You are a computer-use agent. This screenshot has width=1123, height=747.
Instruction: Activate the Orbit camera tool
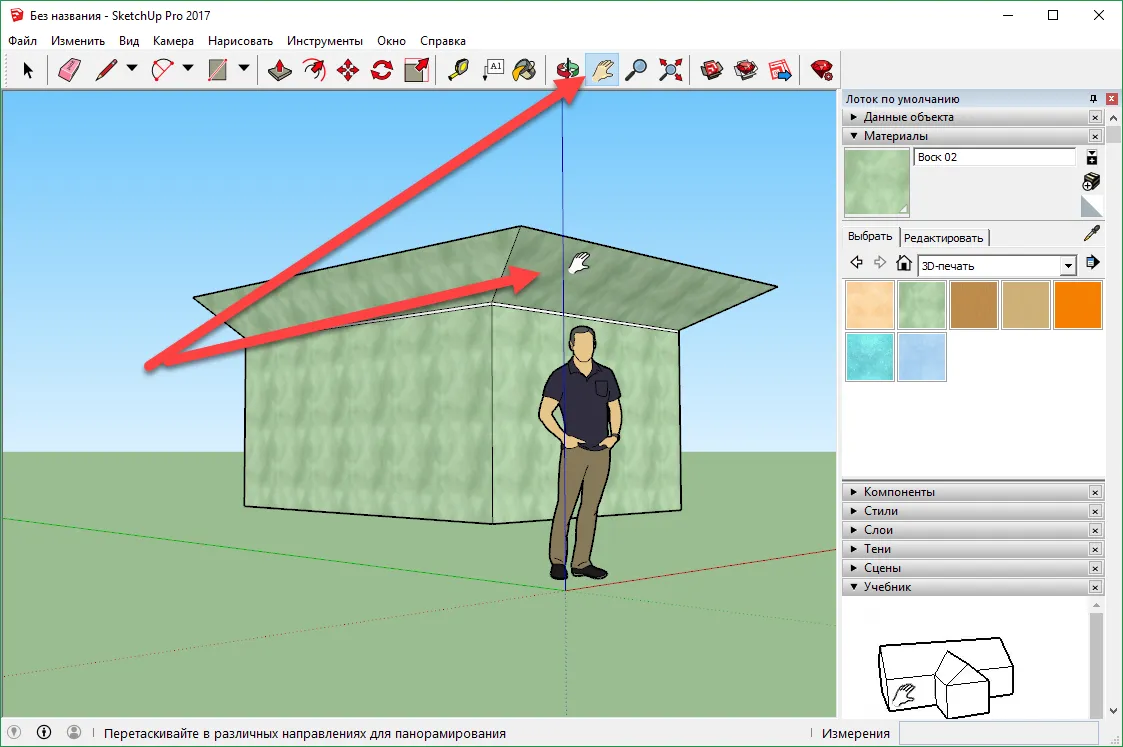tap(568, 70)
